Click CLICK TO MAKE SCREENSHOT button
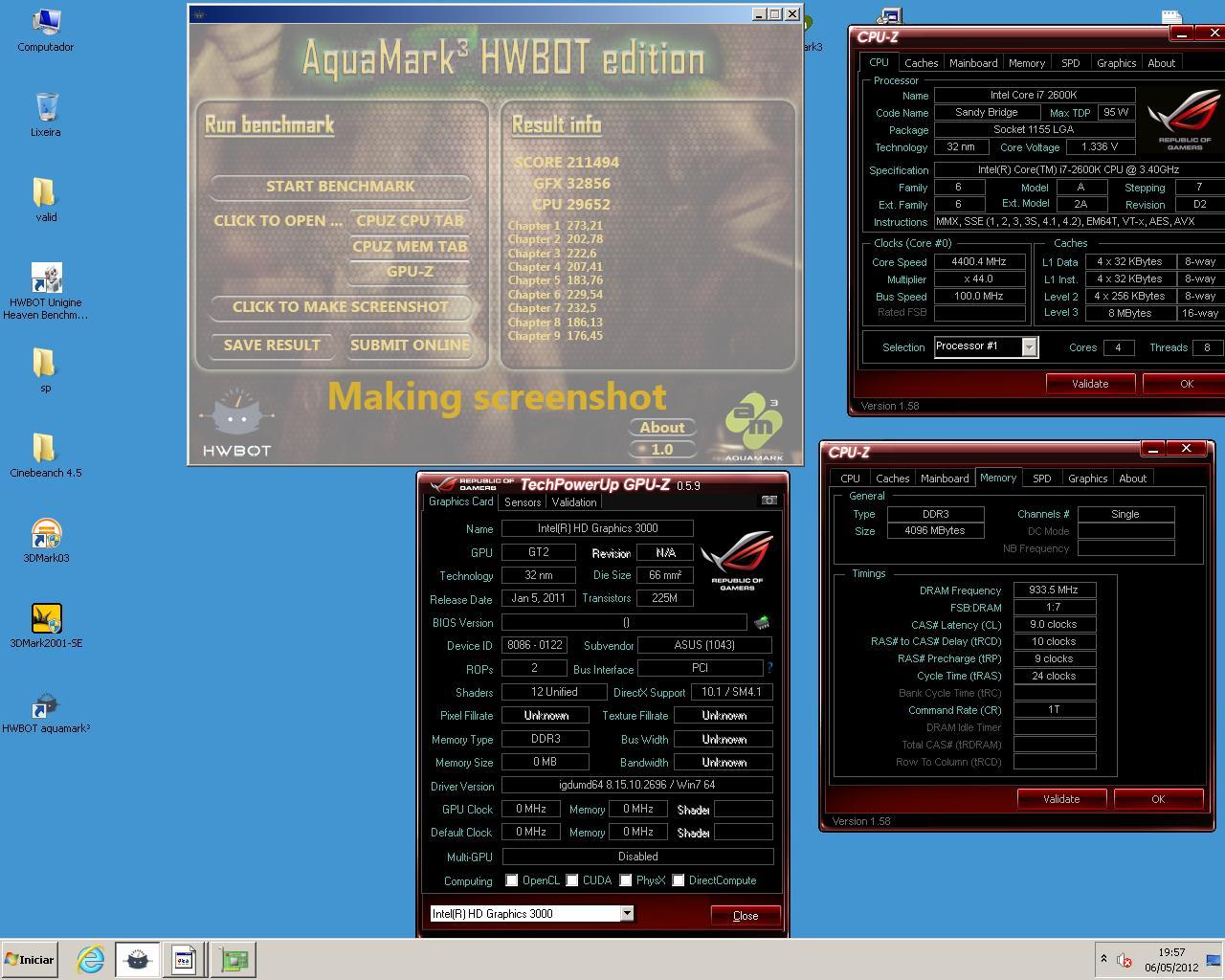The image size is (1225, 980). coord(341,307)
